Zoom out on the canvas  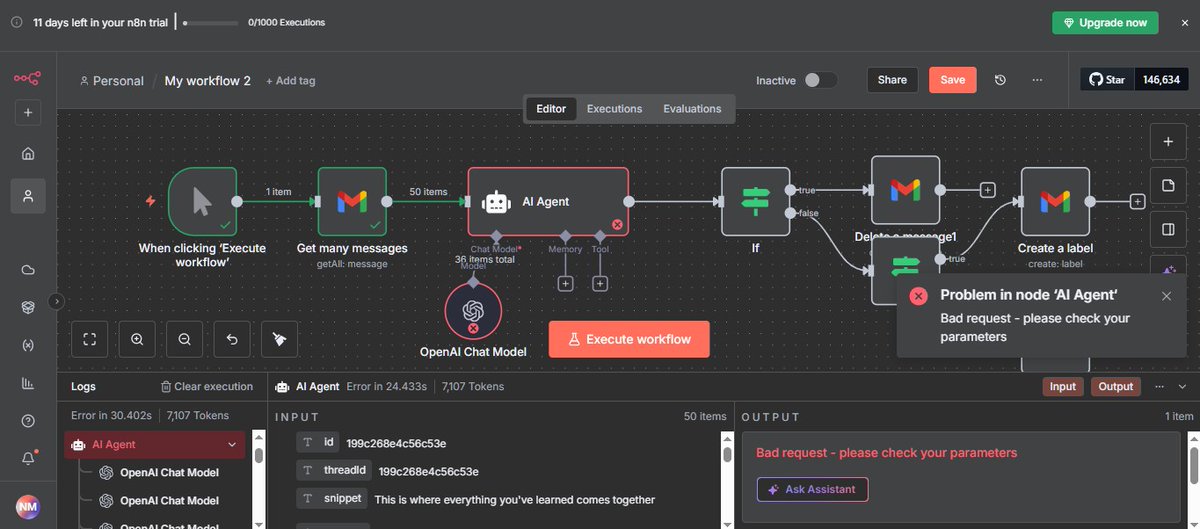[185, 339]
